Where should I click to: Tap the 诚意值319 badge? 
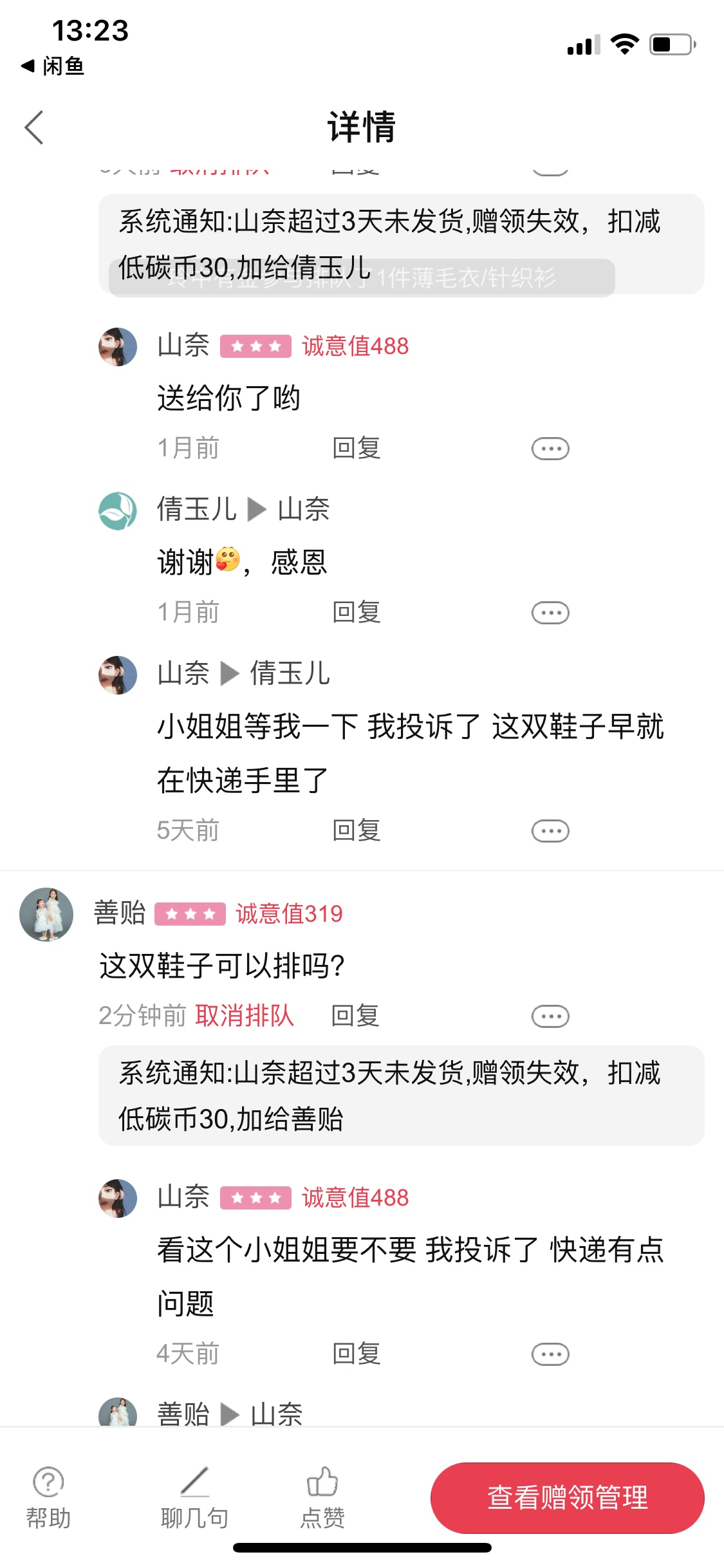[x=289, y=914]
